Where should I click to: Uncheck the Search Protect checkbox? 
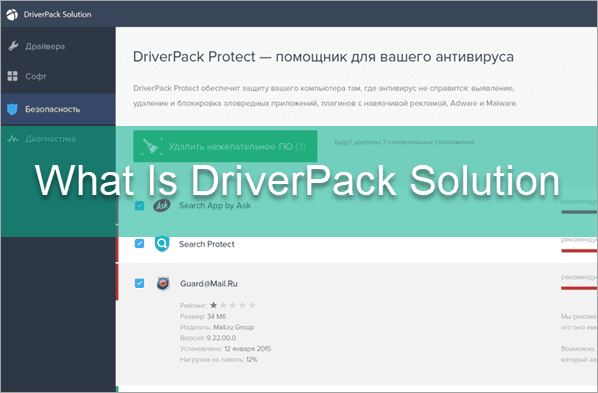(x=140, y=243)
